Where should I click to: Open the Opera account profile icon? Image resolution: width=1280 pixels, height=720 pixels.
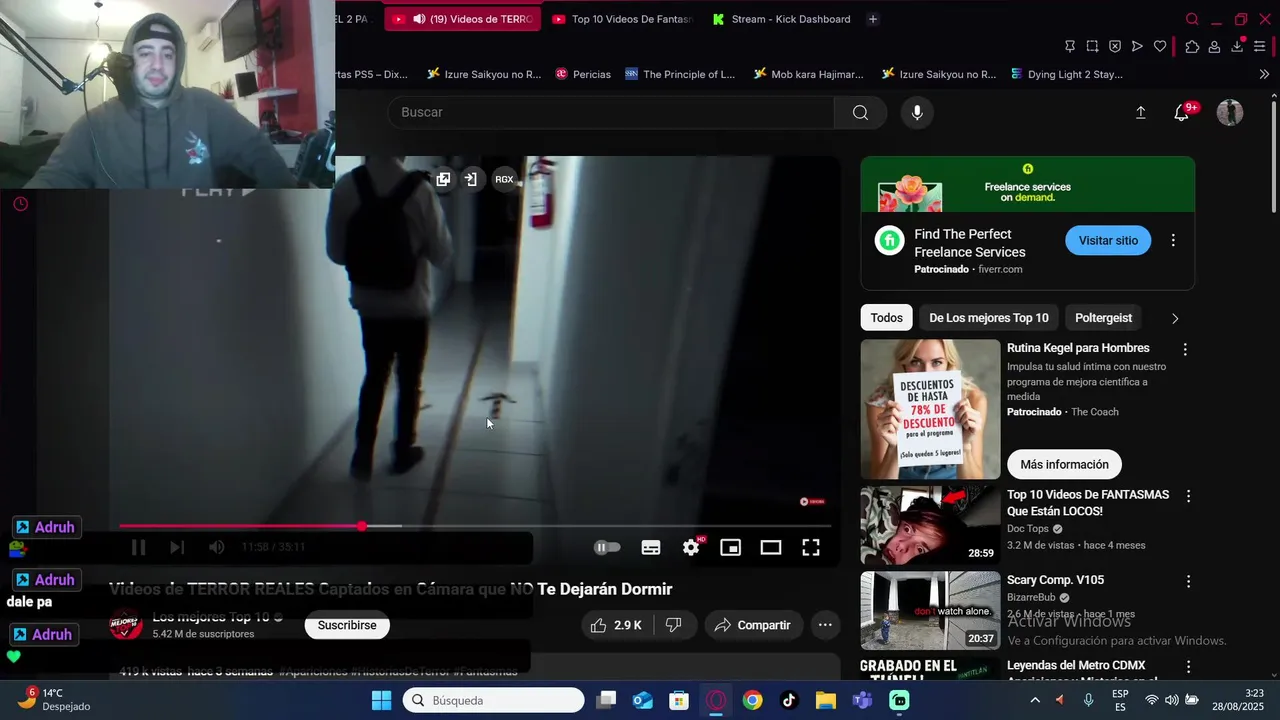point(1214,46)
